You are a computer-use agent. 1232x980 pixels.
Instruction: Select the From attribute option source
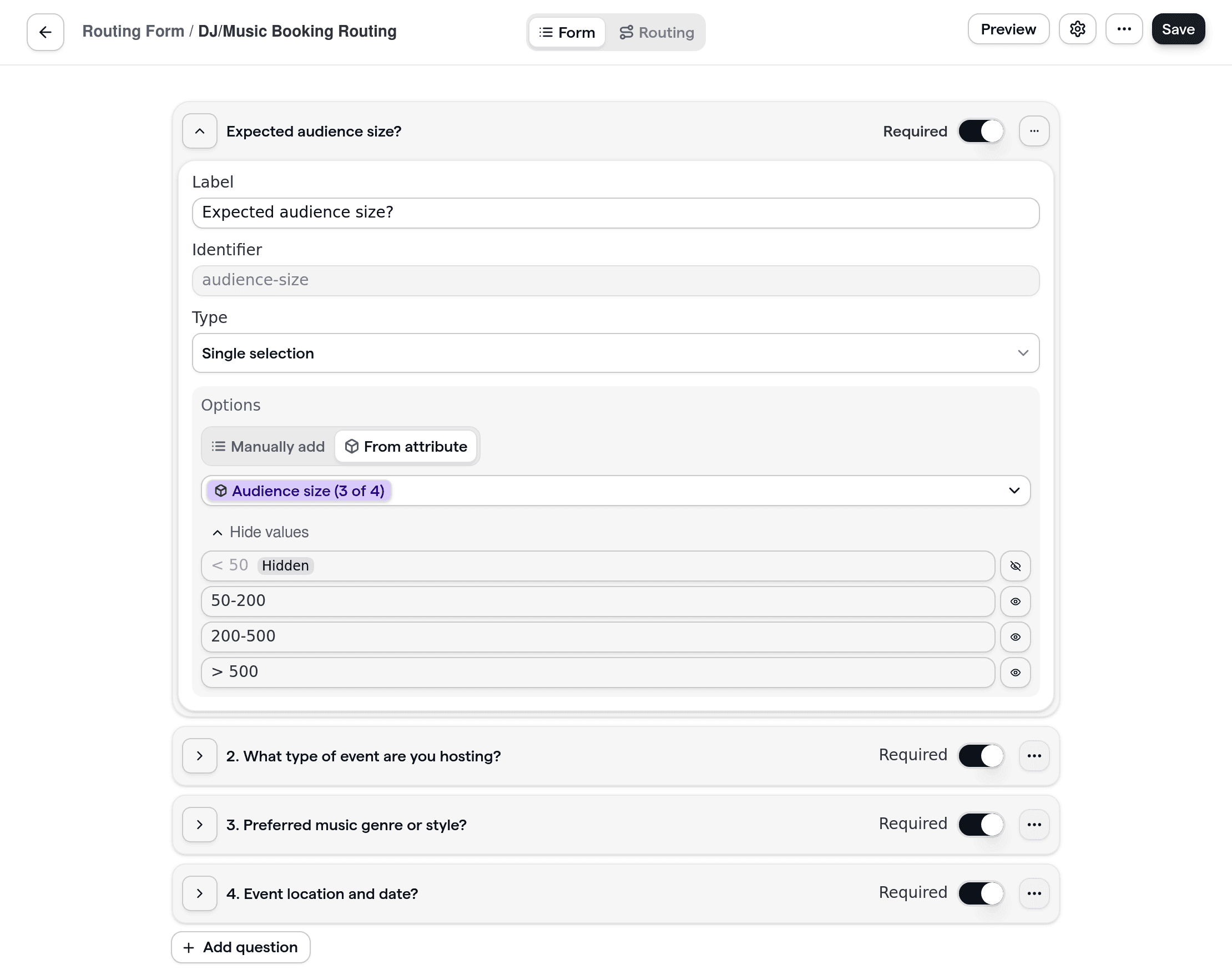tap(406, 446)
